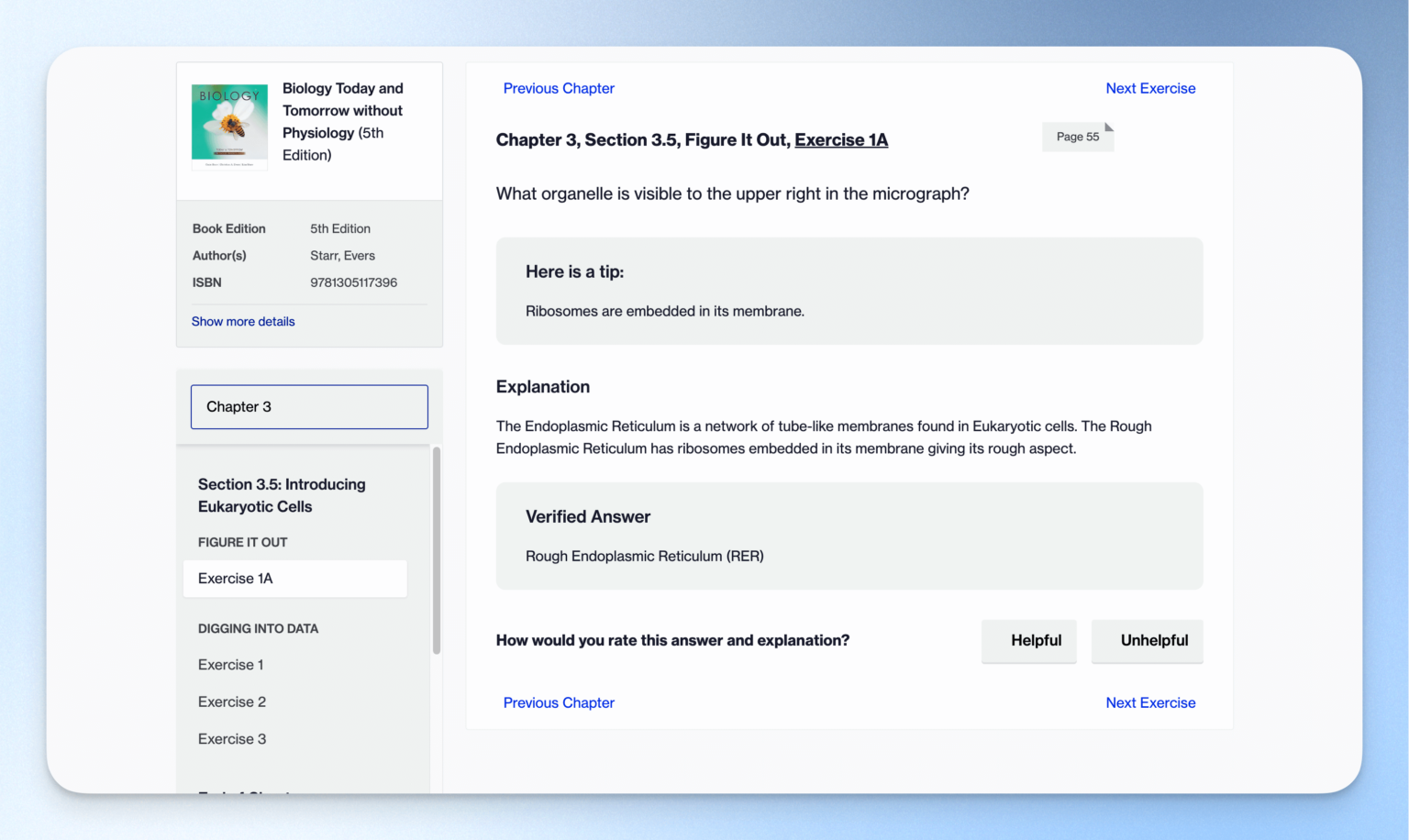The height and width of the screenshot is (840, 1409).
Task: Click bottom Next Exercise link
Action: tap(1150, 703)
